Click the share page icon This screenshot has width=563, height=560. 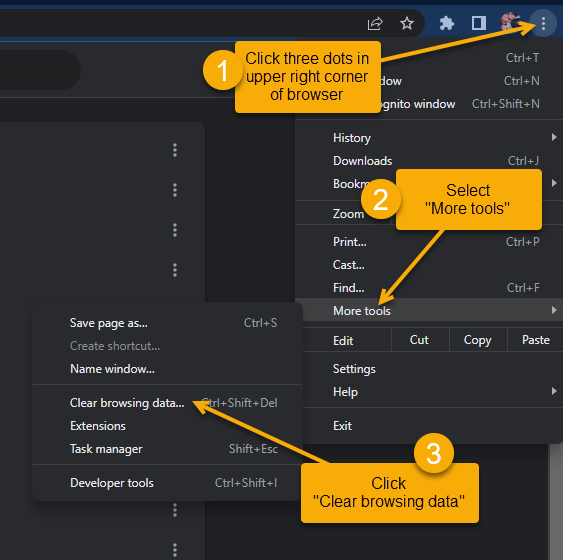(375, 24)
